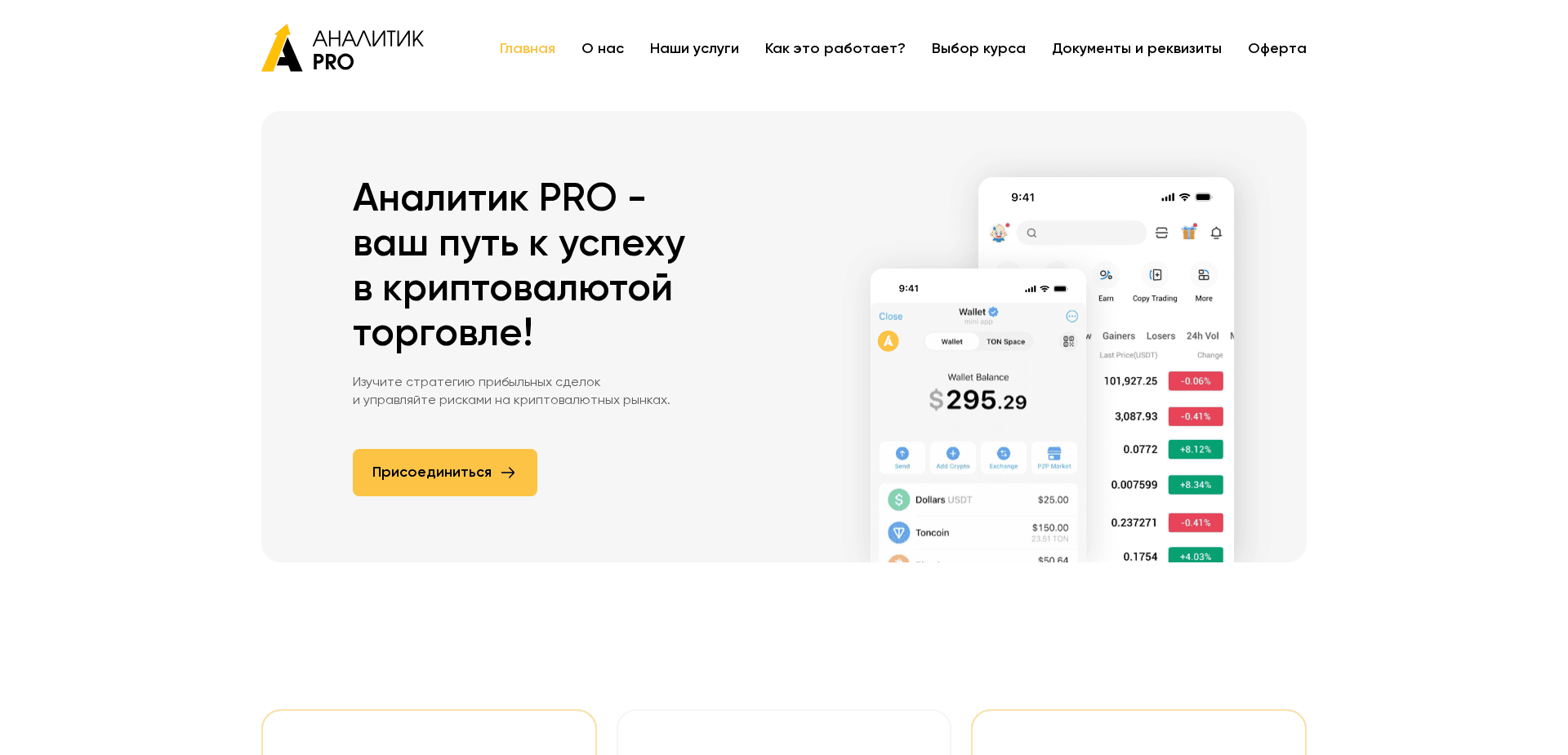
Task: Open the О нас navigation item
Action: (603, 48)
